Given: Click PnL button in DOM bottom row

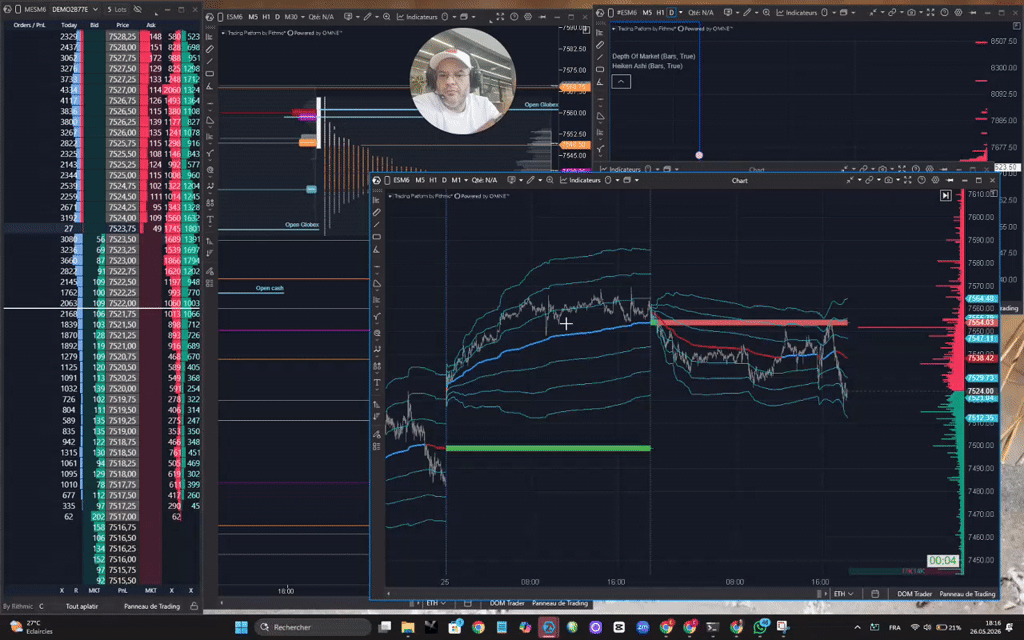Looking at the screenshot, I should point(122,590).
